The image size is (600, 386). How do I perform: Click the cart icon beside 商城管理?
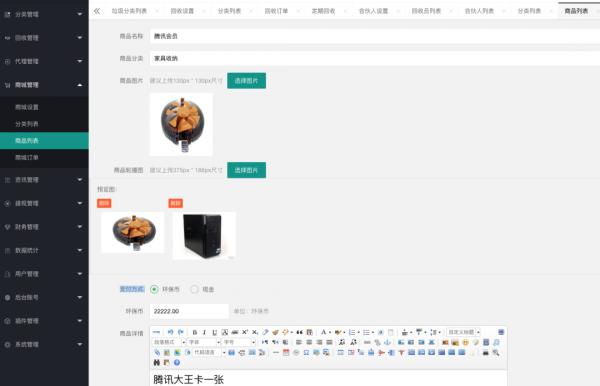click(x=7, y=85)
